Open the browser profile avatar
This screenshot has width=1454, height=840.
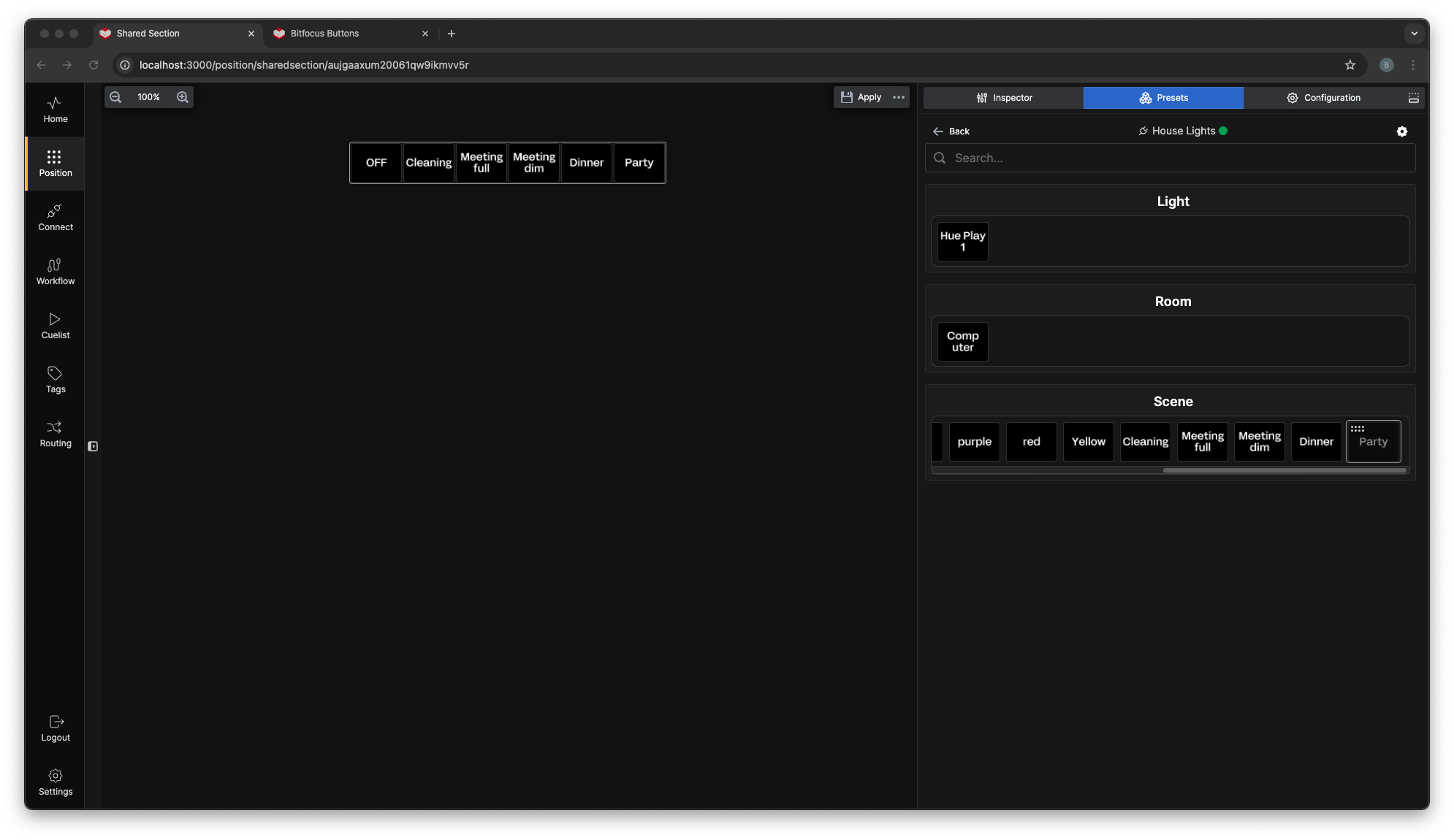coord(1387,65)
